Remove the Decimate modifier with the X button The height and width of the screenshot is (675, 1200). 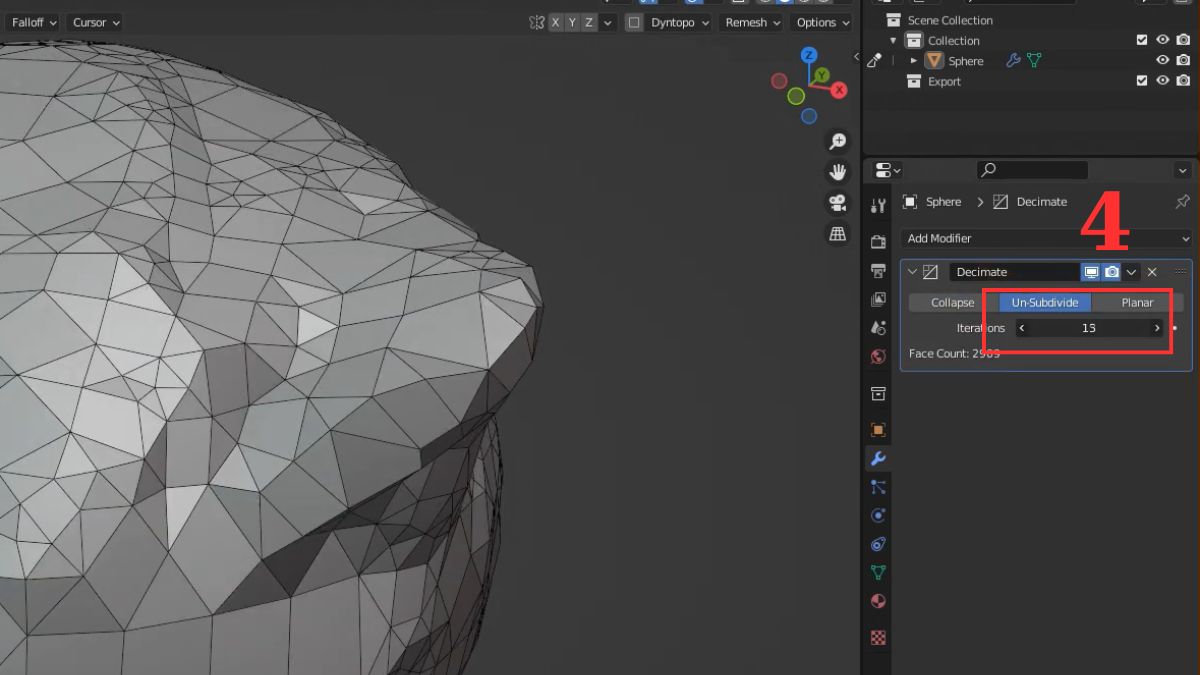1152,272
